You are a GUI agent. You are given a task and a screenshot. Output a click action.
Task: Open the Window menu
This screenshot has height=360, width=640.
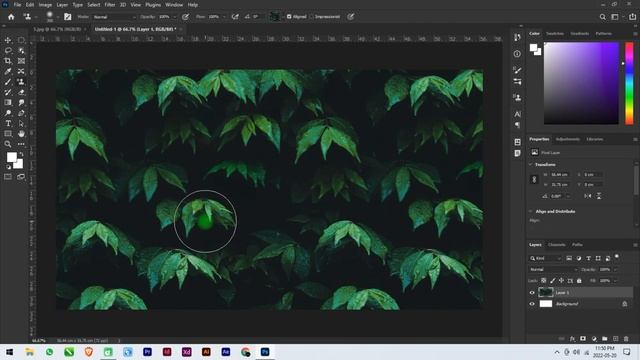174,5
